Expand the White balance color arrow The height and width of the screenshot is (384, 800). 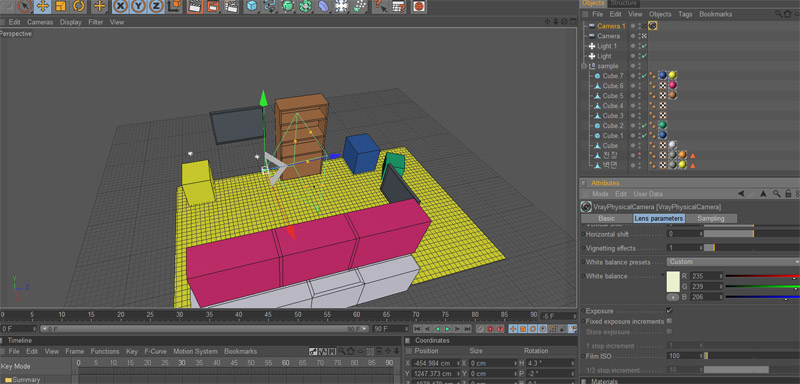(663, 275)
